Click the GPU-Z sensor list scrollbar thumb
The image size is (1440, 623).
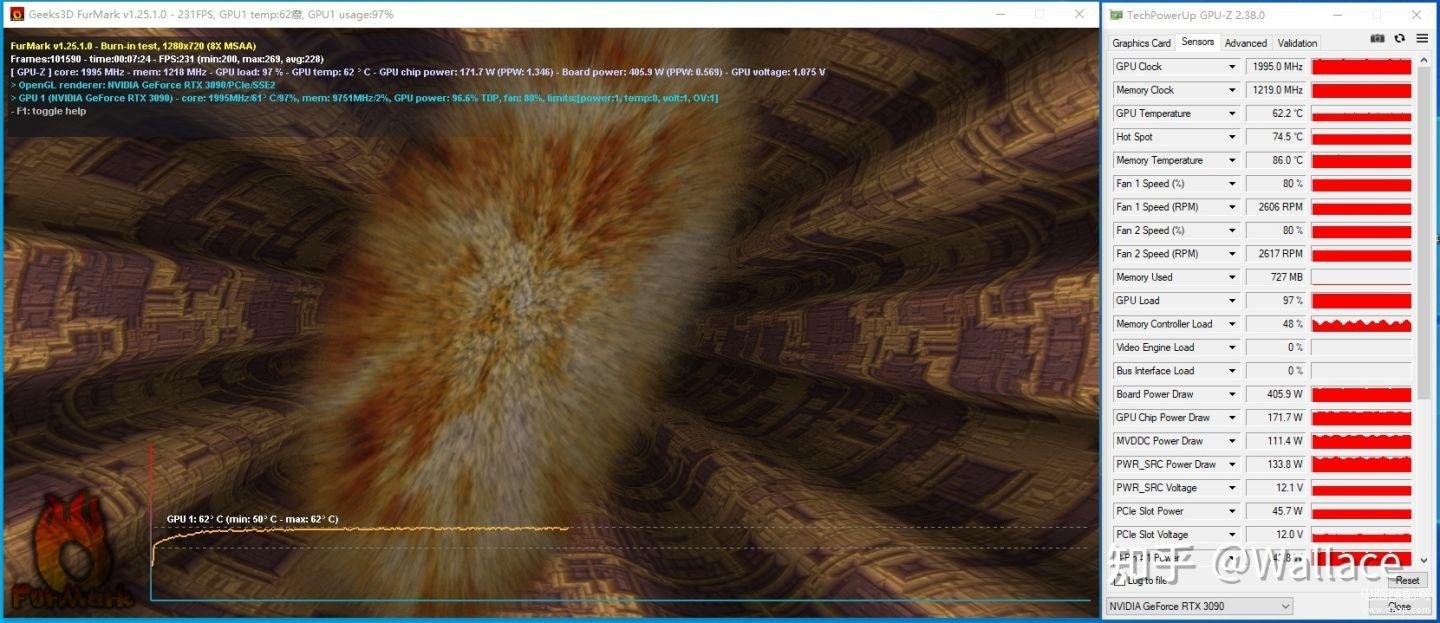click(x=1424, y=232)
